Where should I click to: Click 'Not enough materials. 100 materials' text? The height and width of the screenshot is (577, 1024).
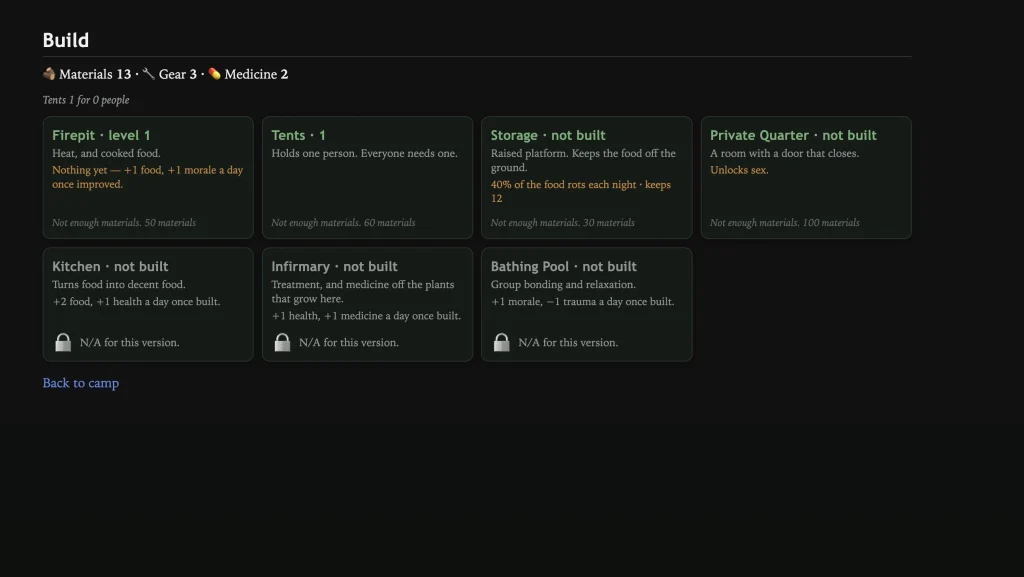785,223
